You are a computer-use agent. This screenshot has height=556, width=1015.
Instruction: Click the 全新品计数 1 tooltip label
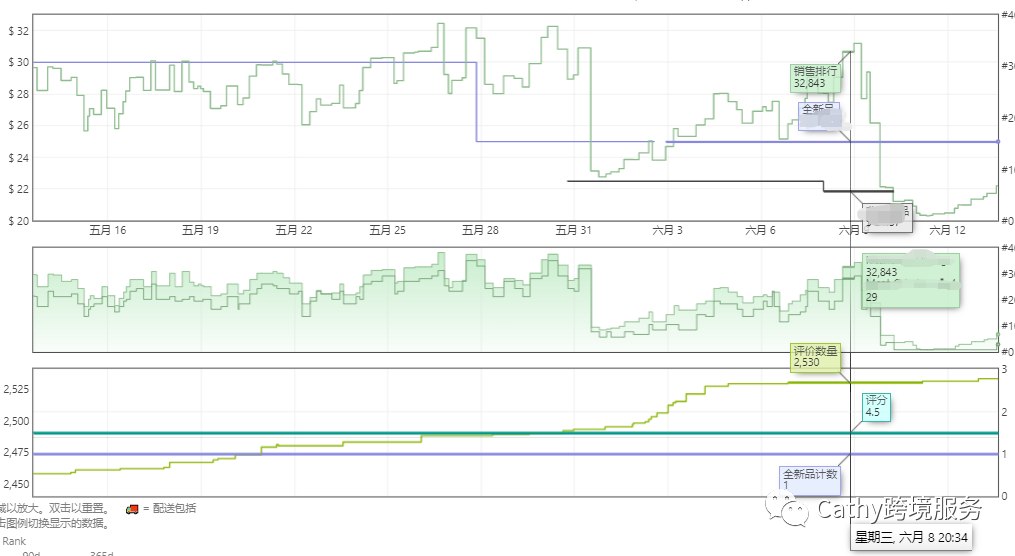(810, 480)
